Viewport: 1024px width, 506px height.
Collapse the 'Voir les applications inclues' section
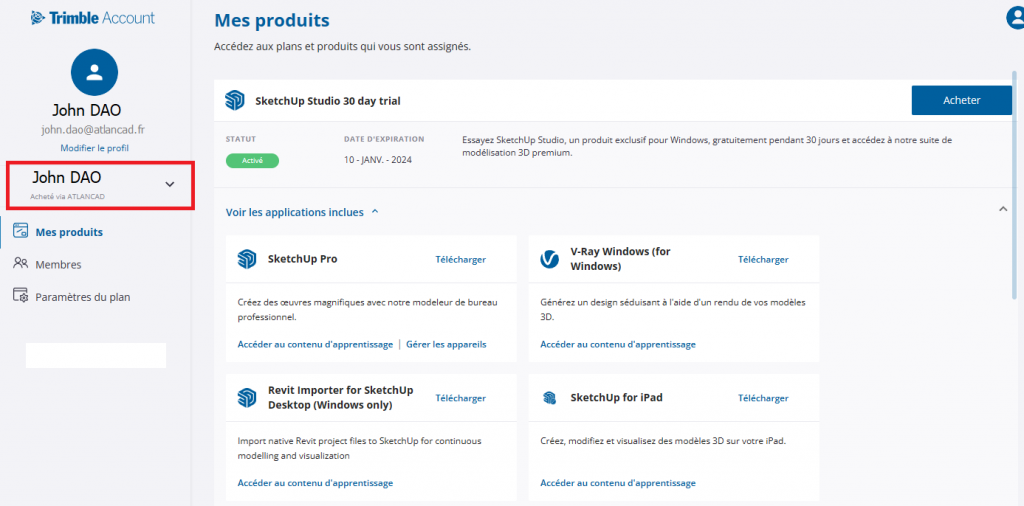pos(375,212)
